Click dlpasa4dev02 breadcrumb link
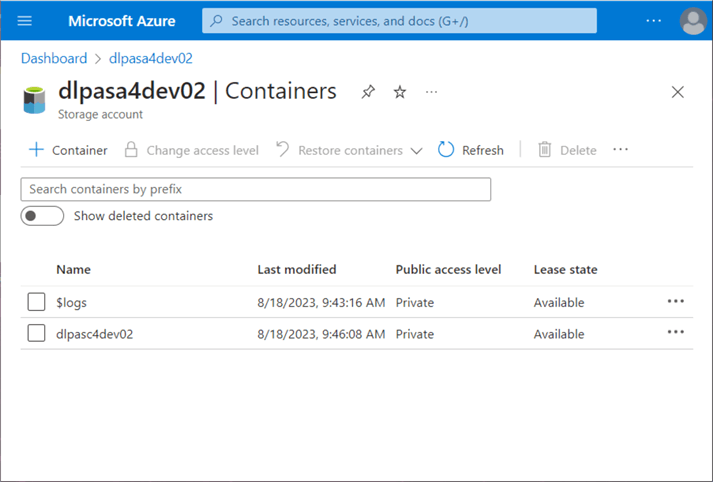 (151, 58)
